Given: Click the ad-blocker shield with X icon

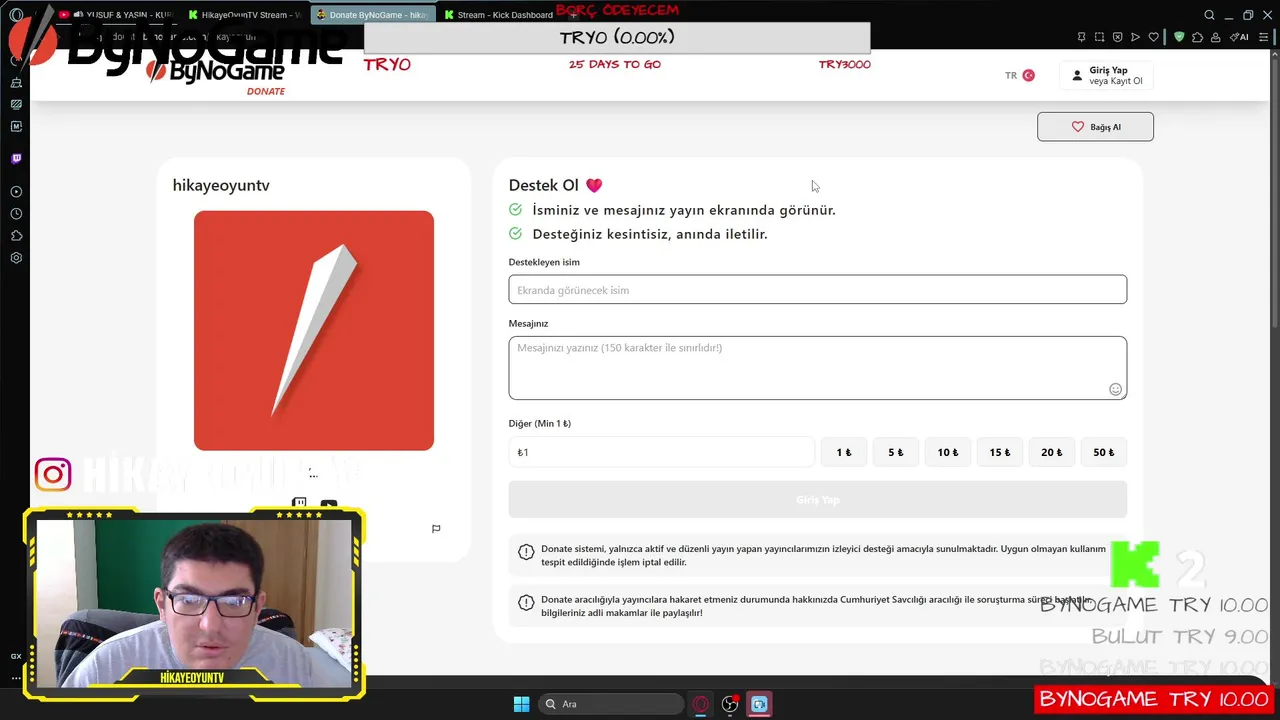Looking at the screenshot, I should coord(1117,37).
